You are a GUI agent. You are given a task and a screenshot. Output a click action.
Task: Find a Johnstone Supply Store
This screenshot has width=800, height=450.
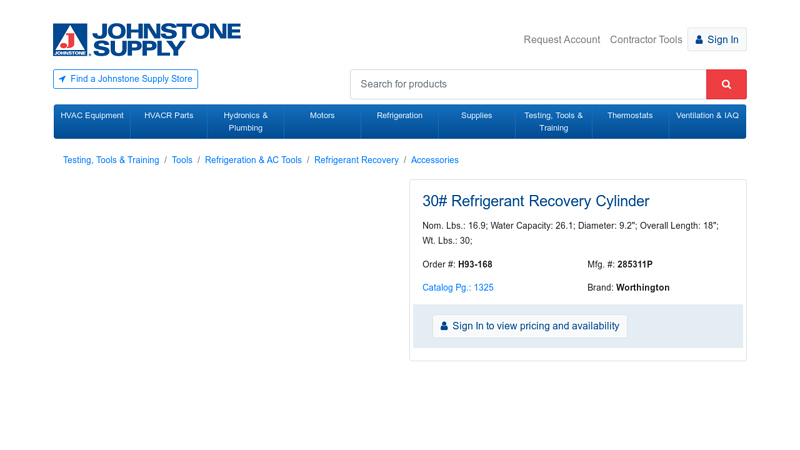pyautogui.click(x=126, y=79)
